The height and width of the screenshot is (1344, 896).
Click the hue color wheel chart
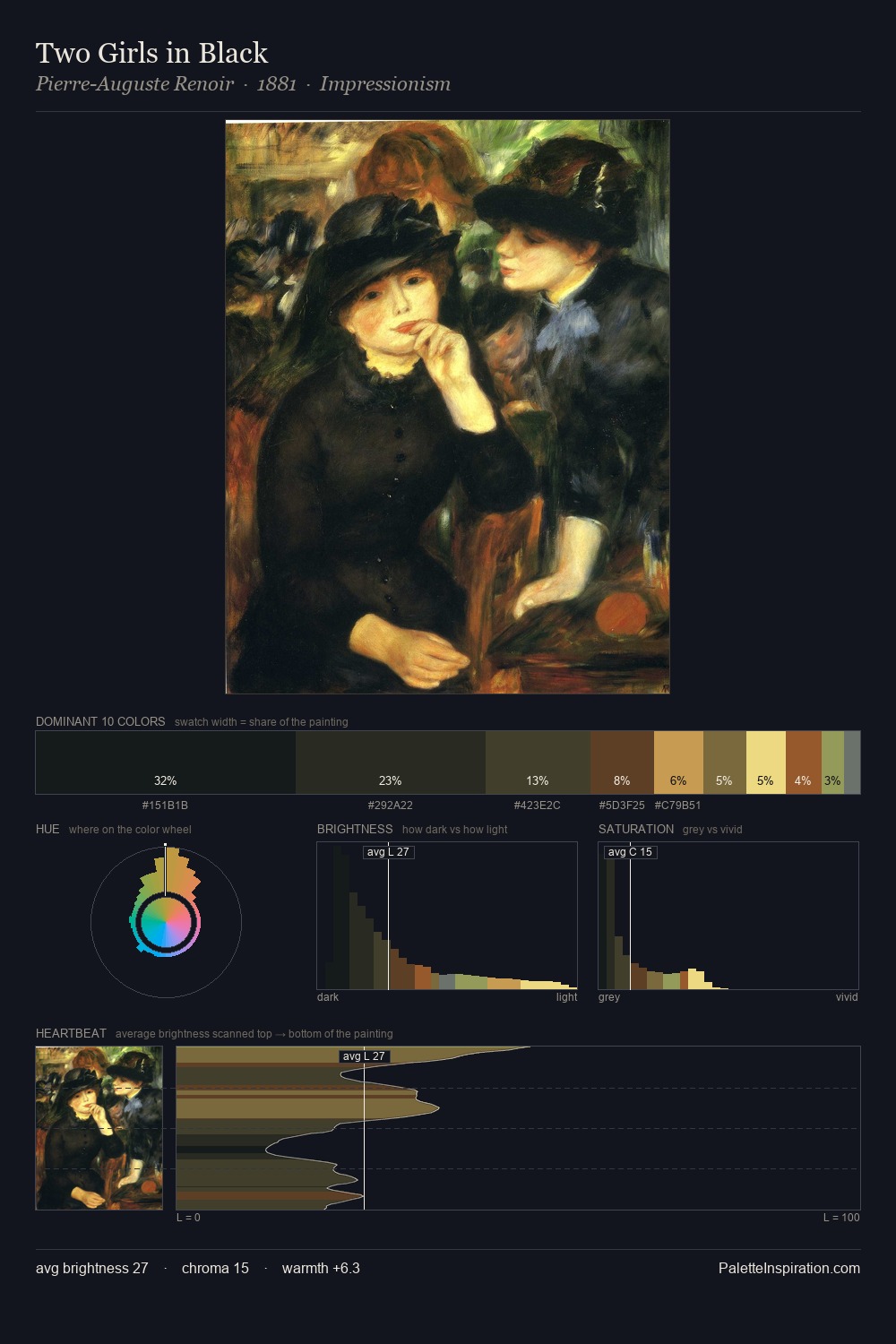166,921
